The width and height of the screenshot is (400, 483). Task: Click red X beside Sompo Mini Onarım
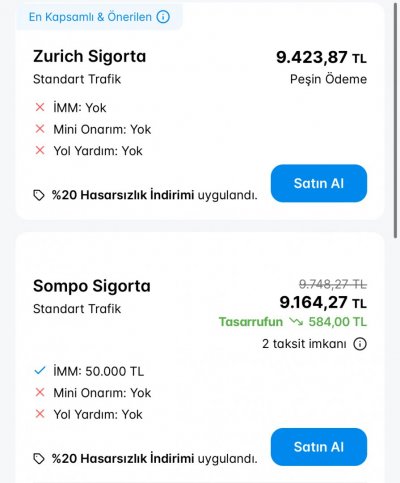click(40, 392)
